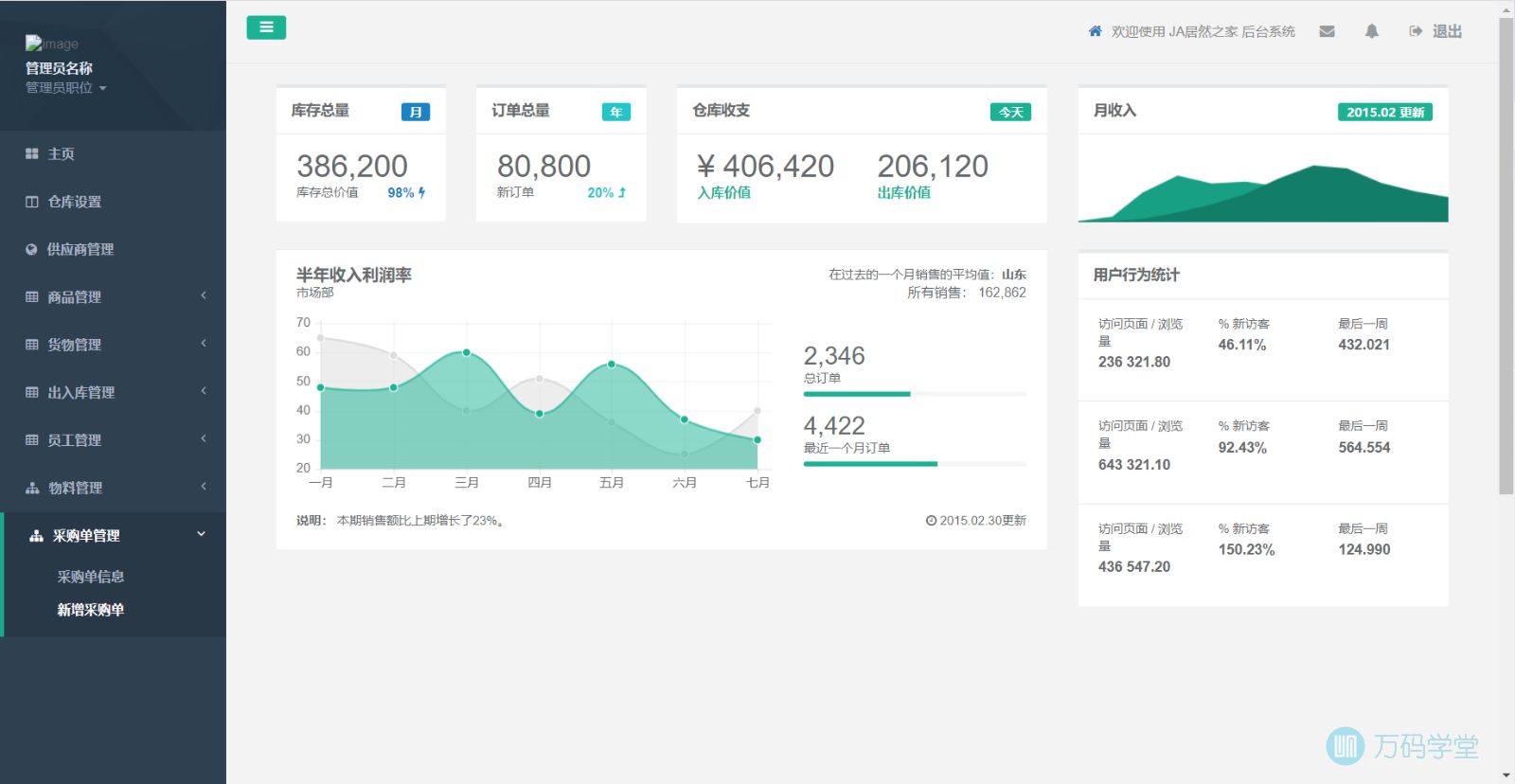Open the 新增采购单 submenu item
The width and height of the screenshot is (1515, 784).
tap(91, 610)
